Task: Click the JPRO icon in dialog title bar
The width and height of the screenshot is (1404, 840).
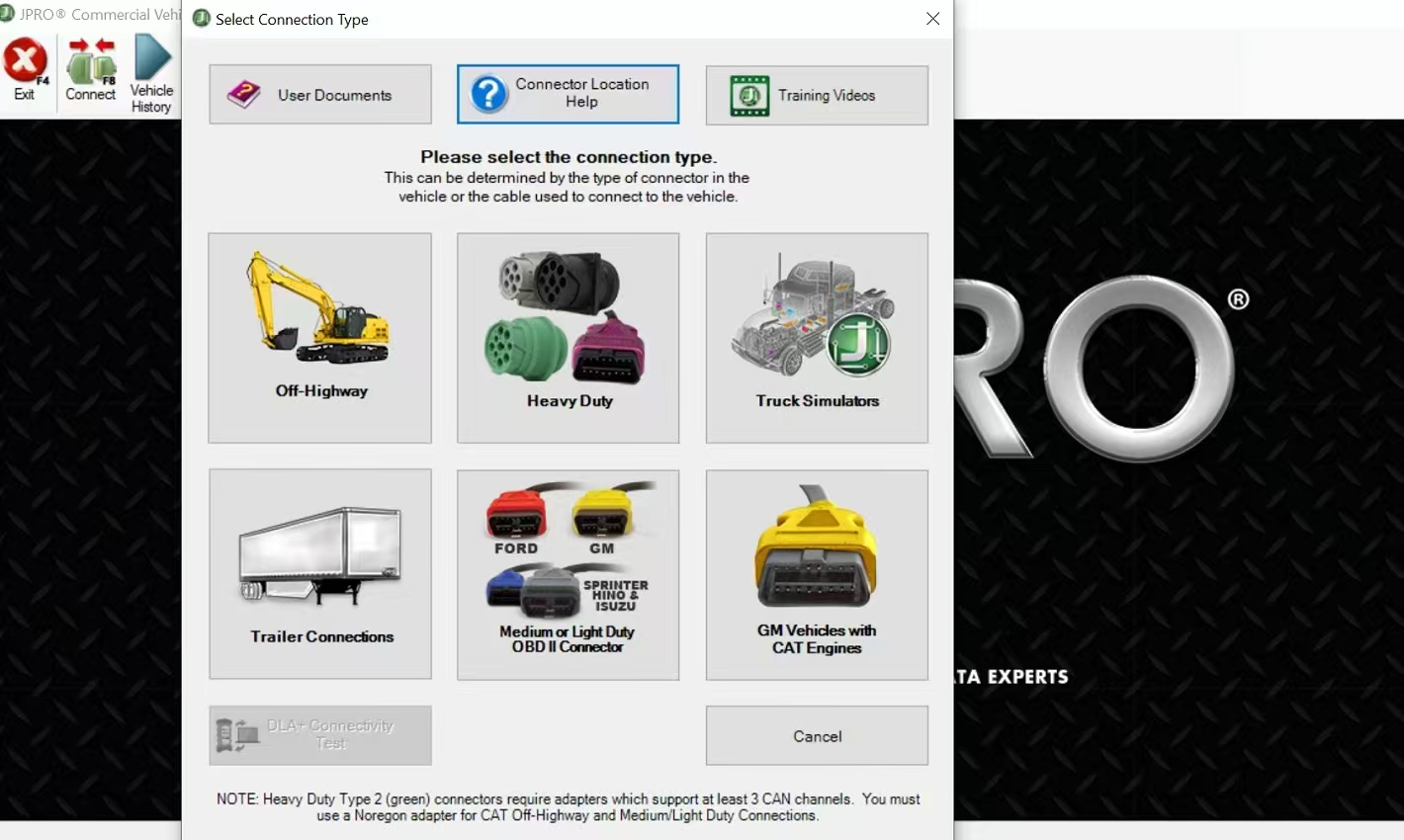Action: (x=202, y=19)
